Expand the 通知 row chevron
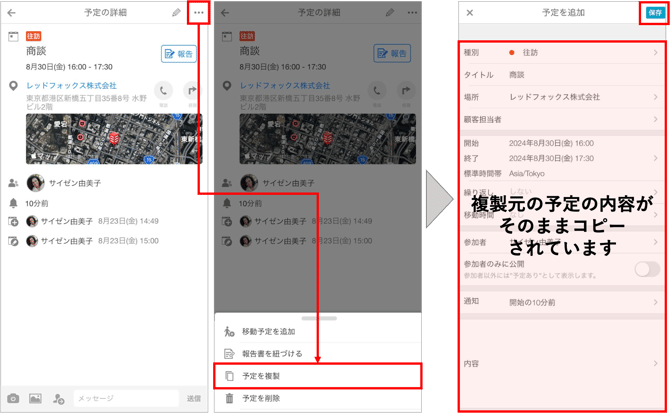Image resolution: width=670 pixels, height=413 pixels. pyautogui.click(x=656, y=301)
